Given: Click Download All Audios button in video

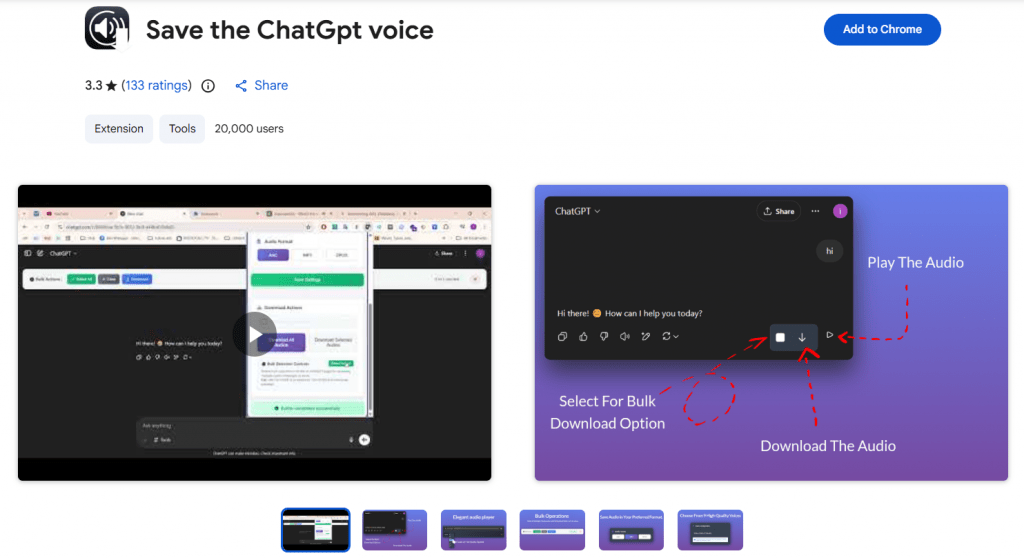Looking at the screenshot, I should pyautogui.click(x=281, y=342).
